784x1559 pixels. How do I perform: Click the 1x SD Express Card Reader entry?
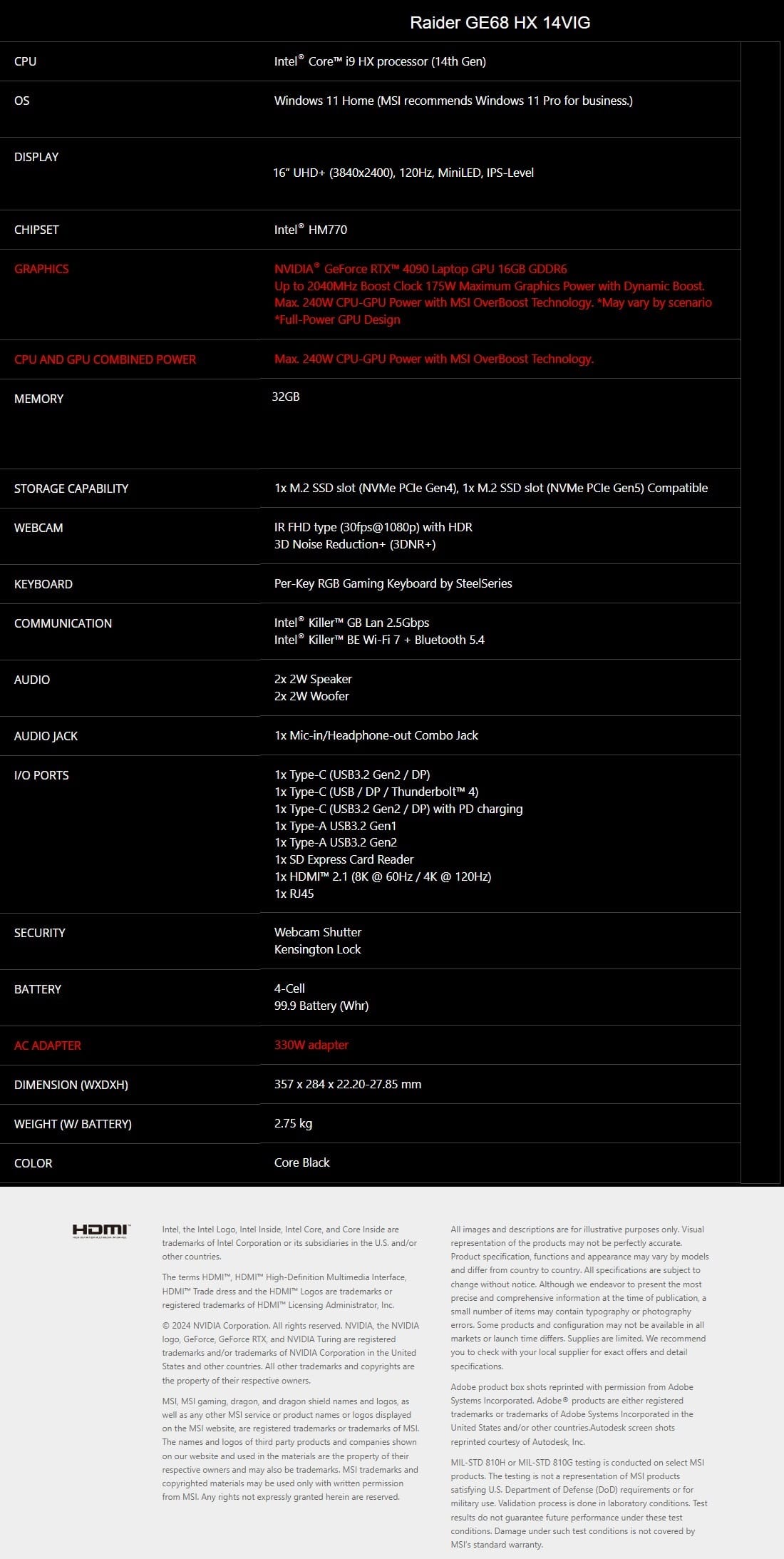click(344, 859)
